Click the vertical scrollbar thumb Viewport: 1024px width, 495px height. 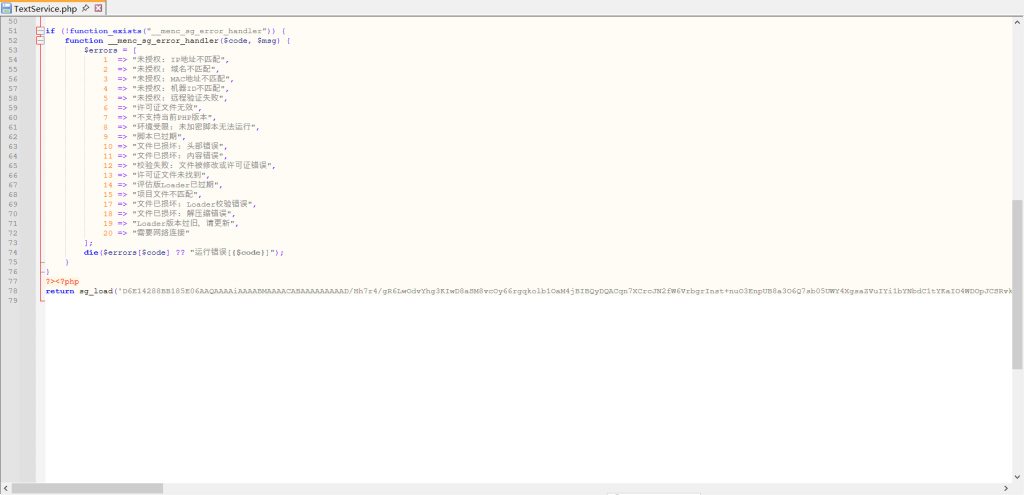tap(1018, 284)
